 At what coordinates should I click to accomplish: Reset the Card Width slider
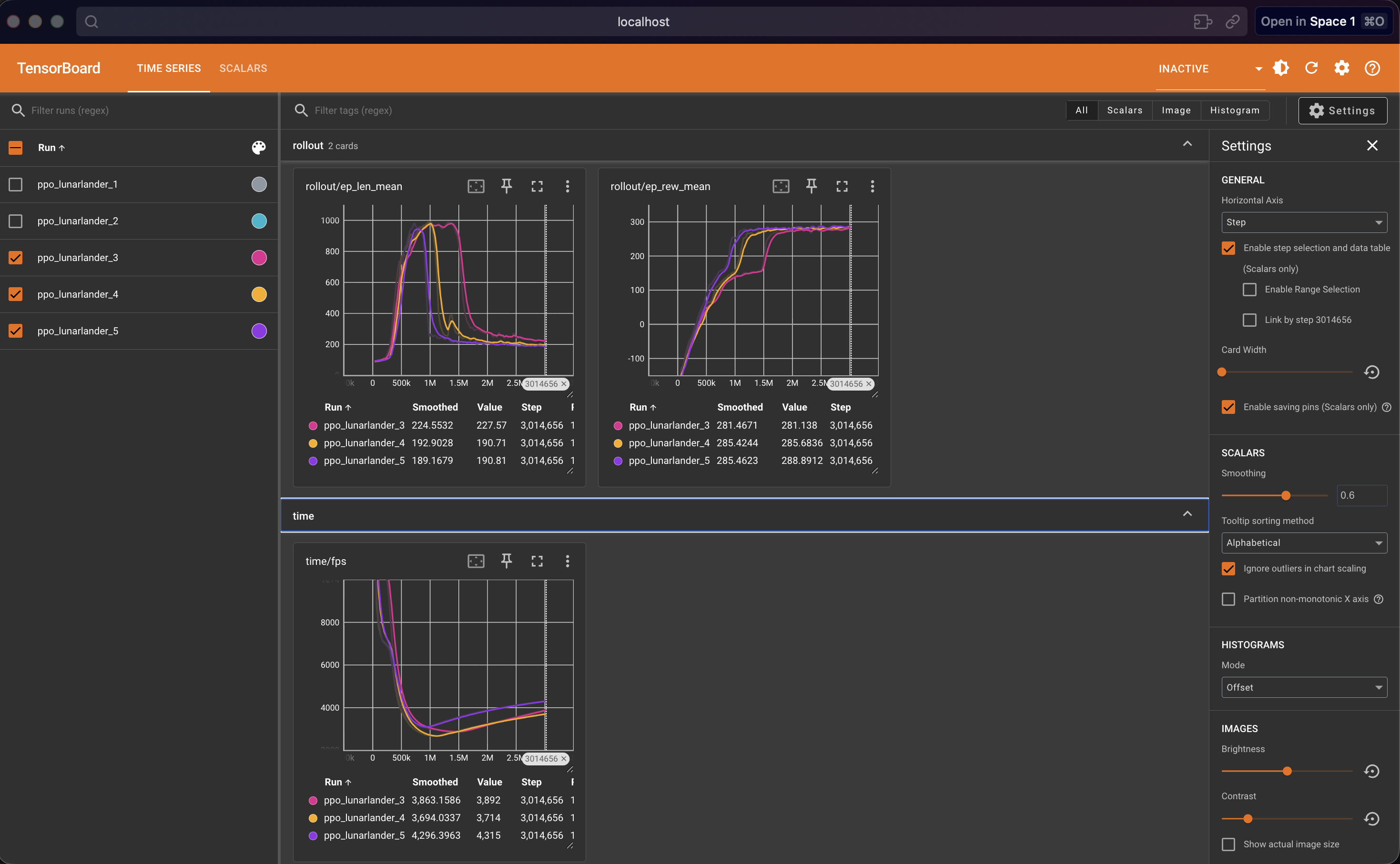1372,372
